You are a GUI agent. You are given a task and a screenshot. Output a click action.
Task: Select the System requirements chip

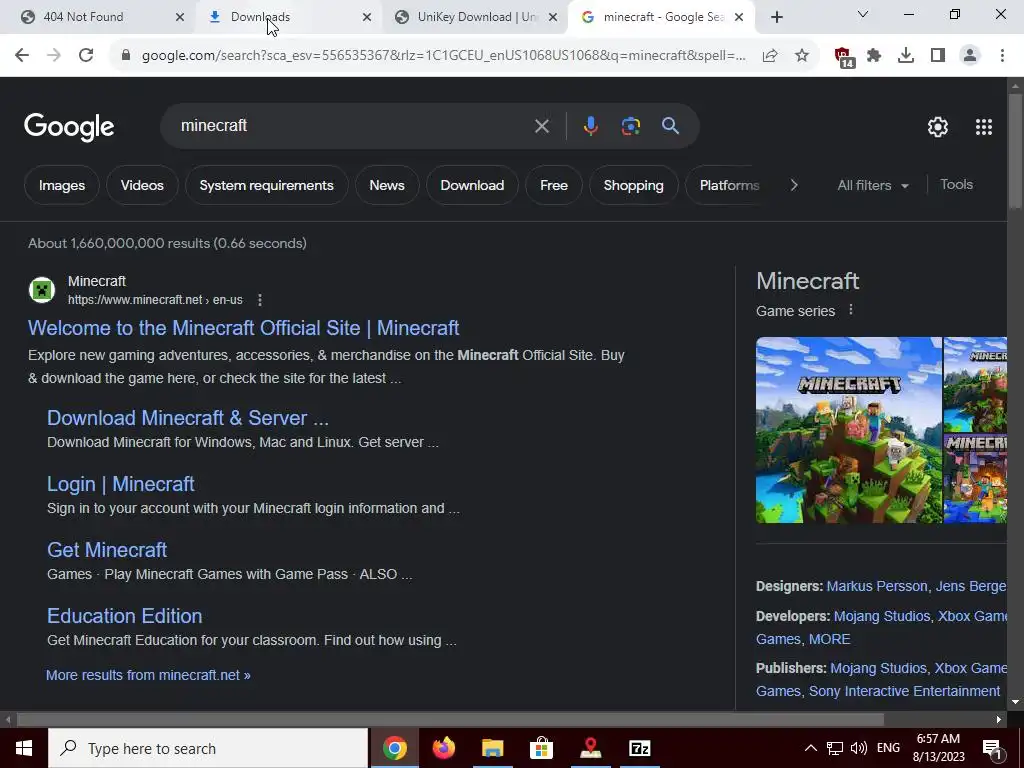pos(266,185)
